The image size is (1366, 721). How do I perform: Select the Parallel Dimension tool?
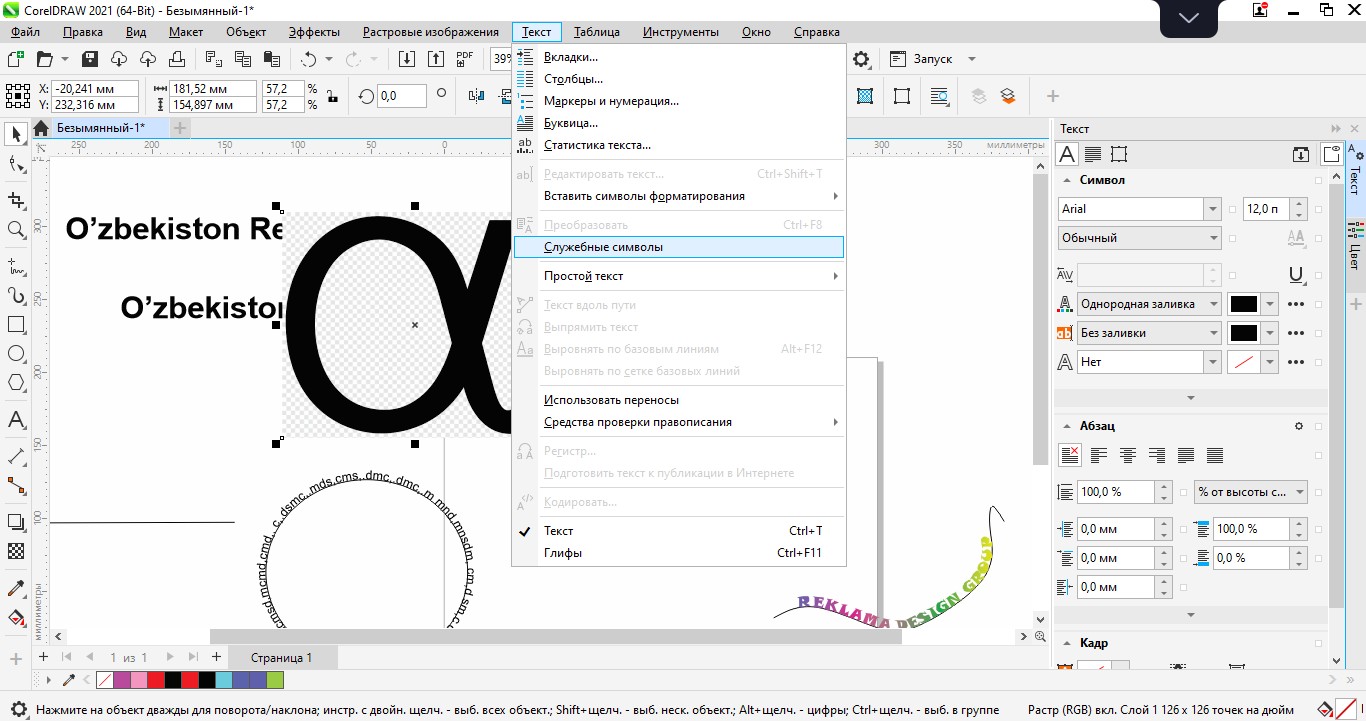16,456
